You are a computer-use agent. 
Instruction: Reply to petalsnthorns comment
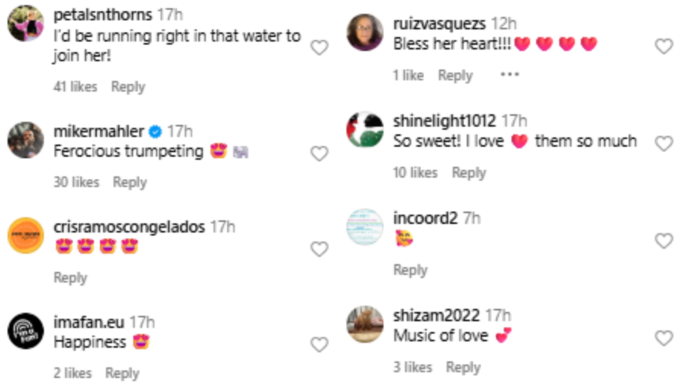point(128,87)
